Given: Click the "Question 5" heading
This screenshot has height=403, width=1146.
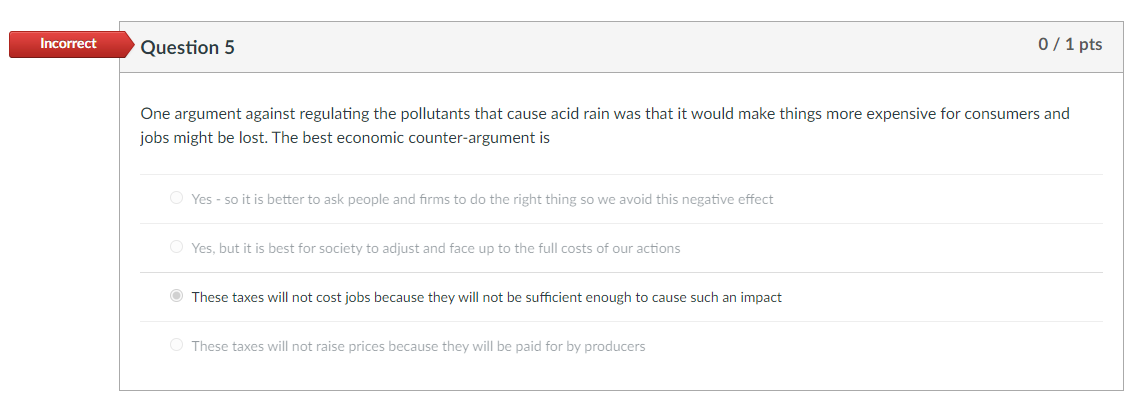Looking at the screenshot, I should 188,47.
